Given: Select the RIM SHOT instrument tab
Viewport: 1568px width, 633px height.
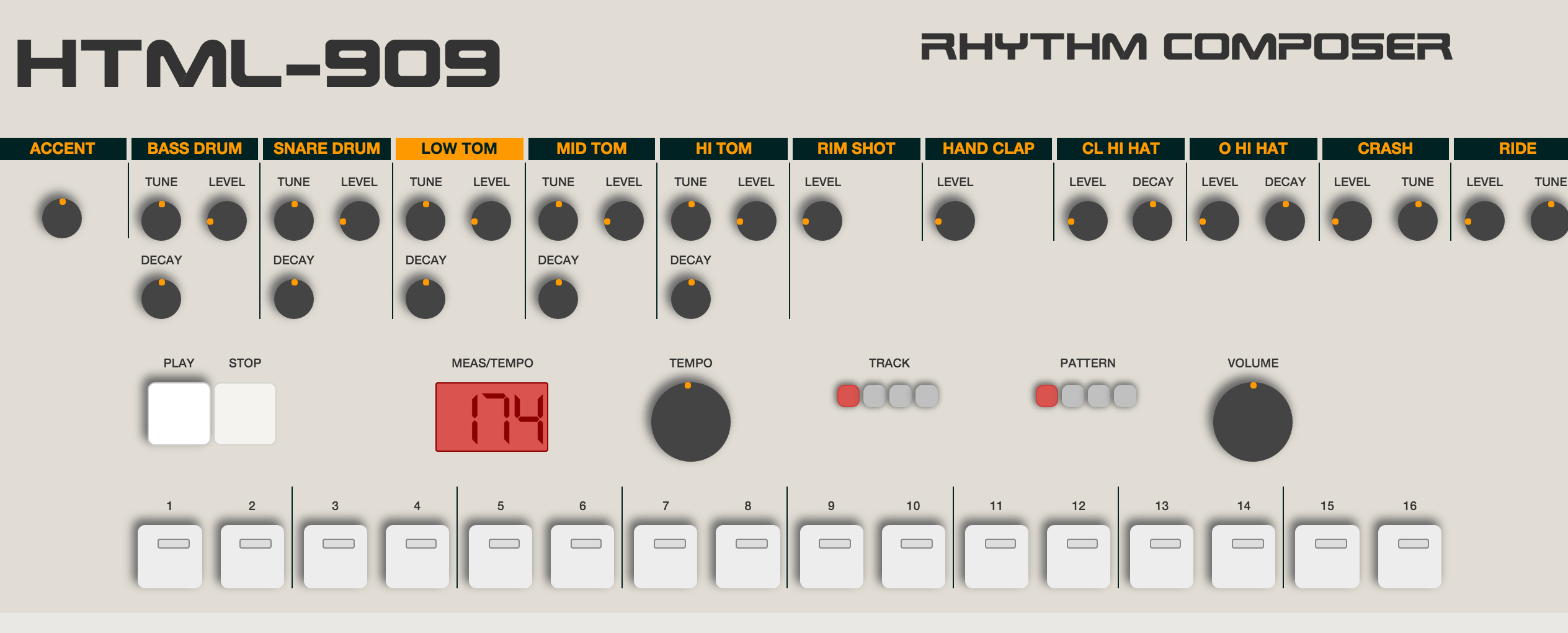Looking at the screenshot, I should tap(856, 149).
